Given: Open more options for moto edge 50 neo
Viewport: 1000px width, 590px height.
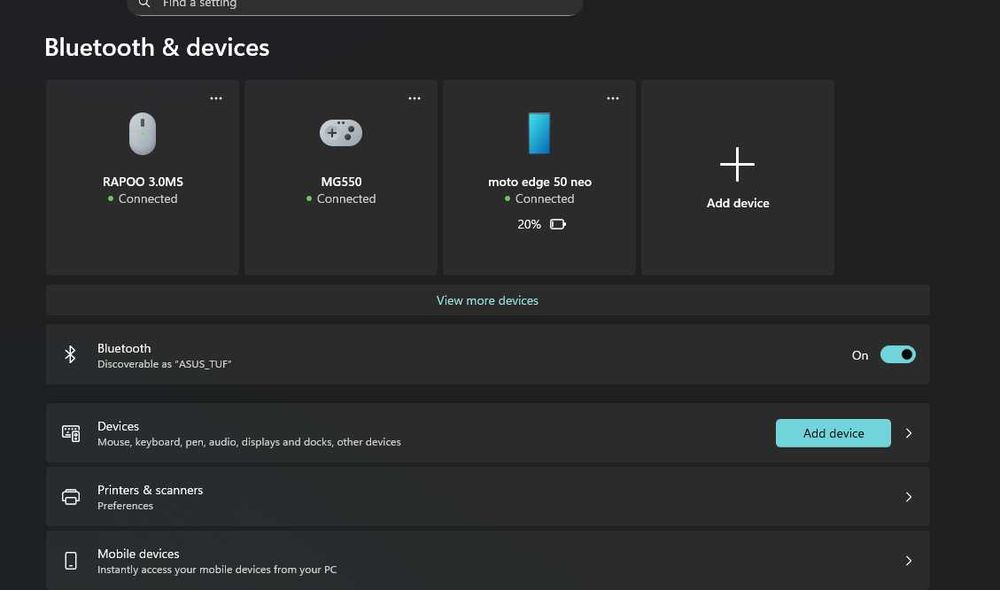Looking at the screenshot, I should pyautogui.click(x=613, y=98).
